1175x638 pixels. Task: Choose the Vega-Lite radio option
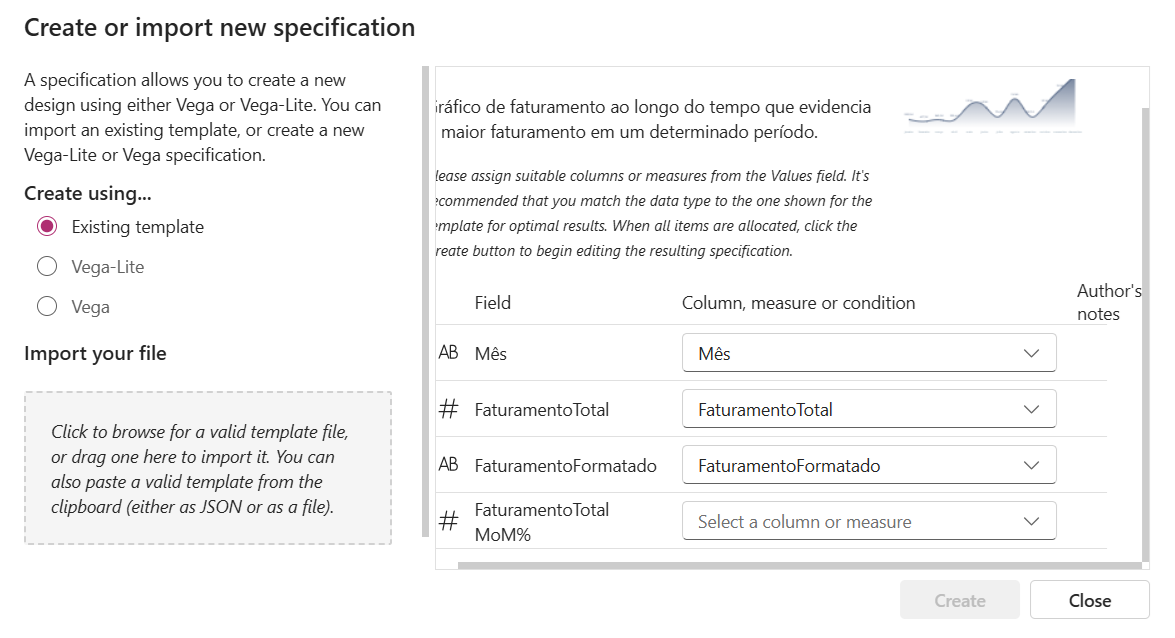coord(47,266)
